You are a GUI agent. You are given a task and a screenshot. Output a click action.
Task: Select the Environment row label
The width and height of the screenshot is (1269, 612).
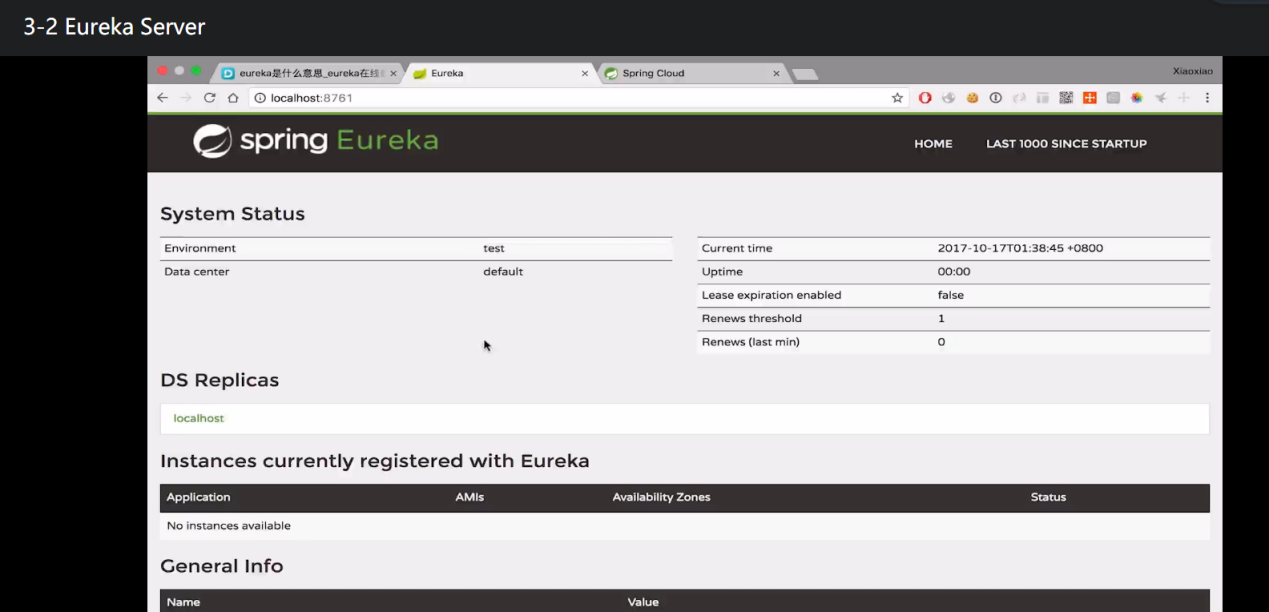click(x=200, y=248)
